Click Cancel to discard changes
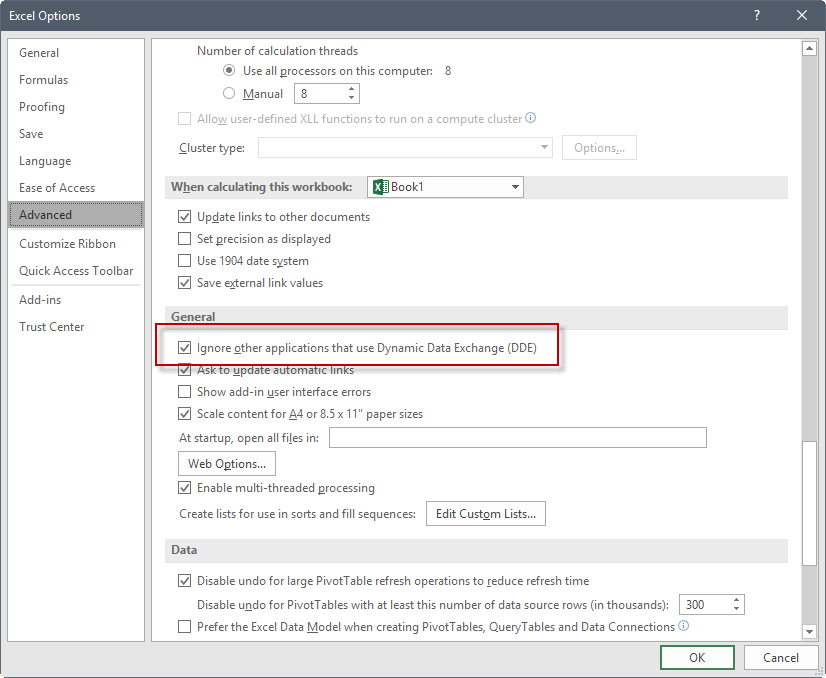This screenshot has height=678, width=826. click(x=781, y=657)
